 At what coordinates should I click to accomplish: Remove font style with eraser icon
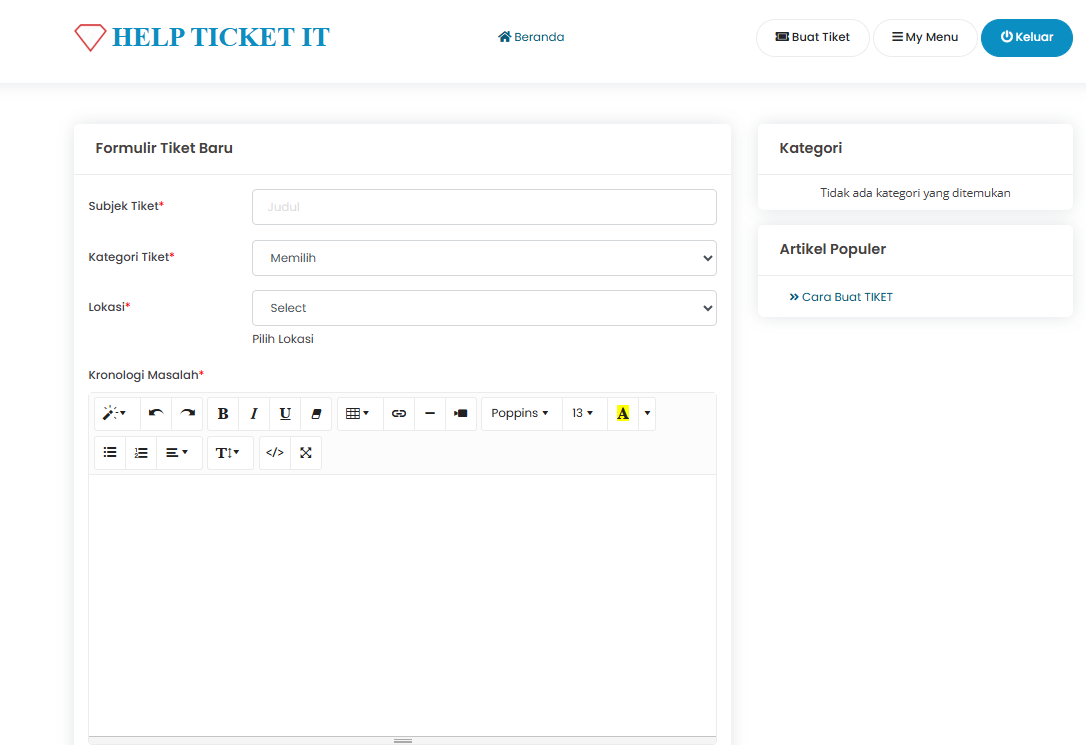316,413
